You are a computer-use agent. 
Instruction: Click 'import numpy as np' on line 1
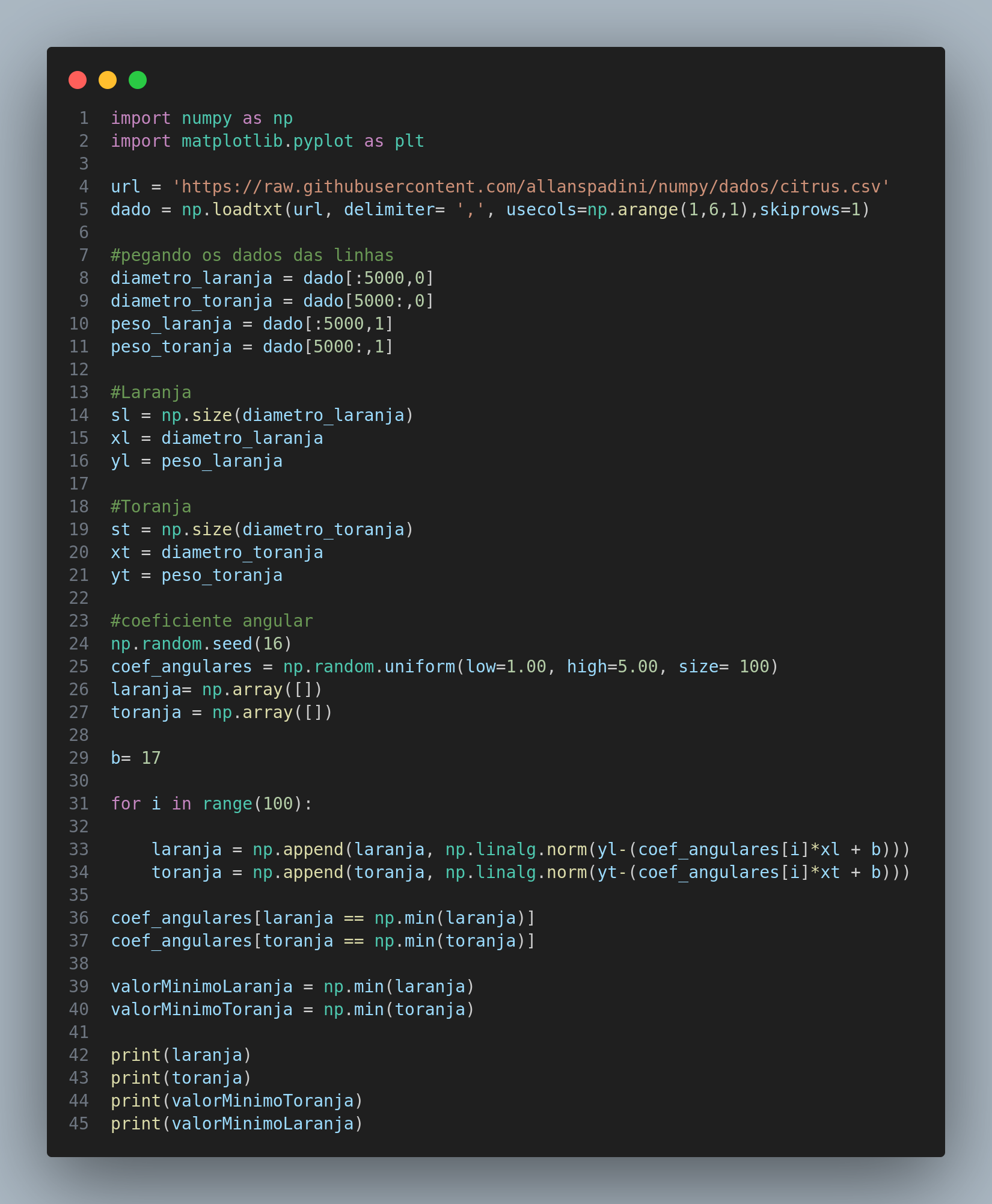202,118
